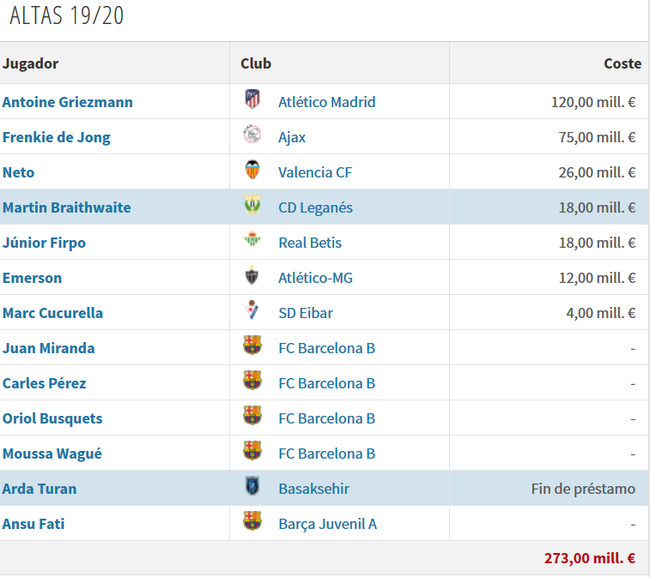The image size is (650, 577).
Task: Click the Atlético-MG crest icon
Action: pyautogui.click(x=252, y=276)
